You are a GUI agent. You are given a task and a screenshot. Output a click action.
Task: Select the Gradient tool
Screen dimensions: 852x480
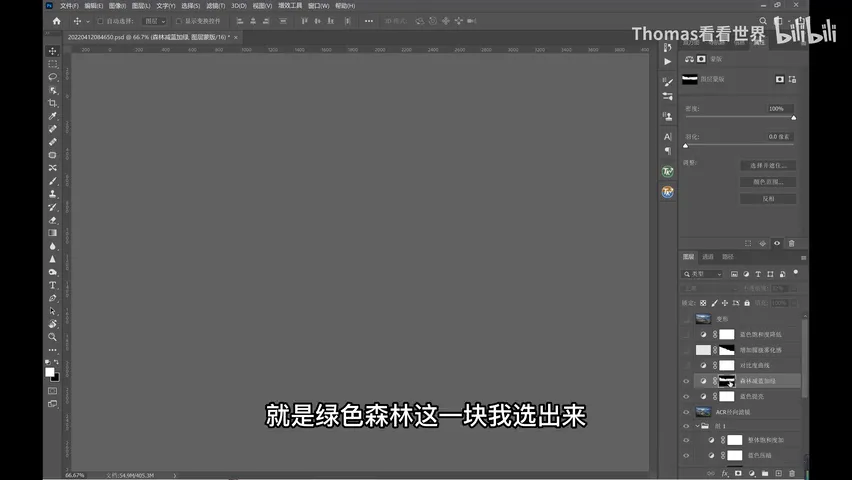point(53,233)
